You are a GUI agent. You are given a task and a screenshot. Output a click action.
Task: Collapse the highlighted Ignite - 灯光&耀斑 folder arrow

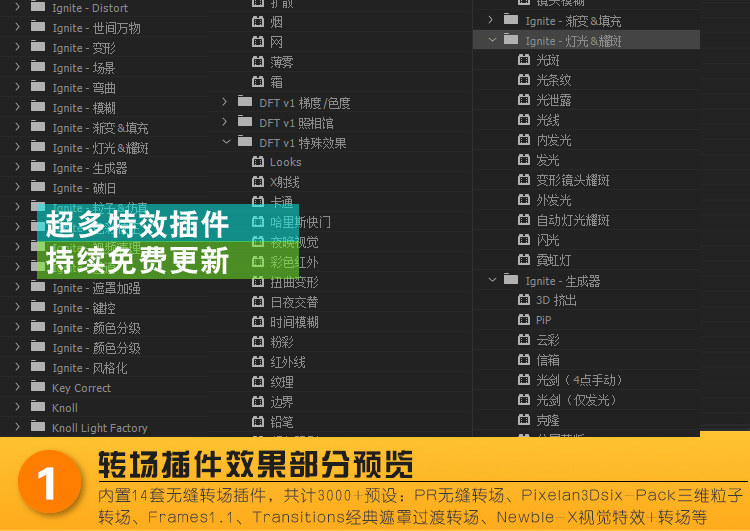click(492, 40)
